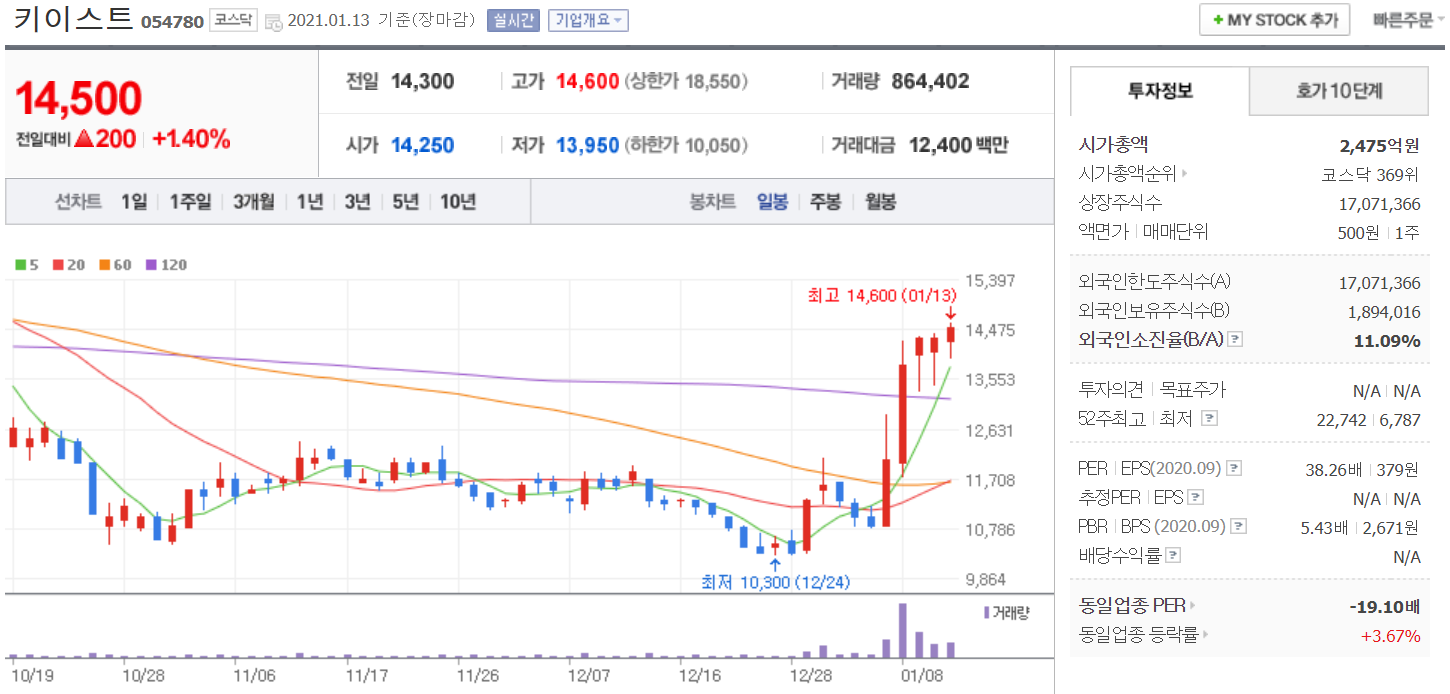Click calendar icon before 2021.01.13 date
Viewport: 1450px width, 694px height.
pyautogui.click(x=273, y=21)
